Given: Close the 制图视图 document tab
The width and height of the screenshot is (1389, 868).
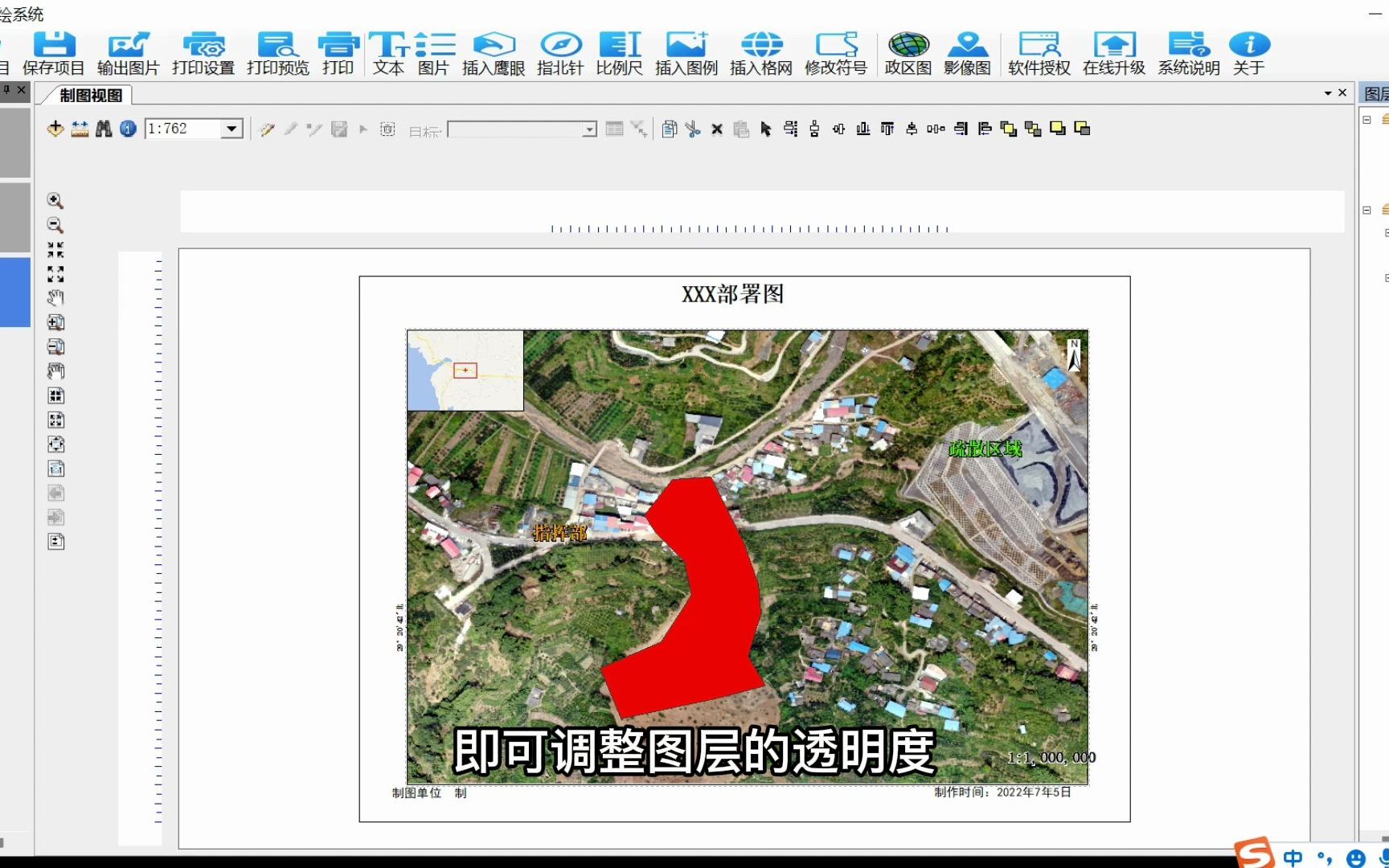Looking at the screenshot, I should (1342, 93).
